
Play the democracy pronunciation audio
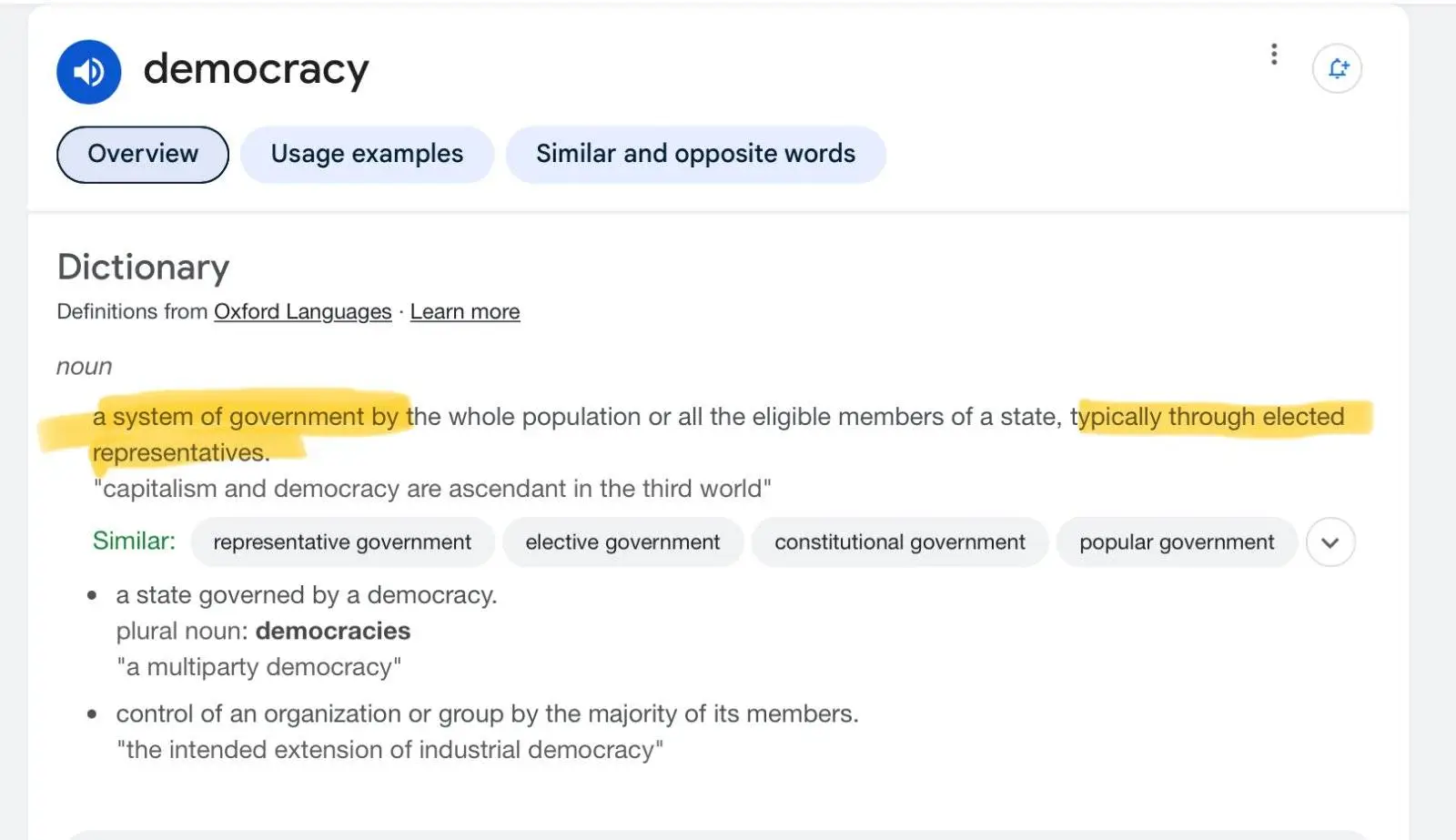88,72
